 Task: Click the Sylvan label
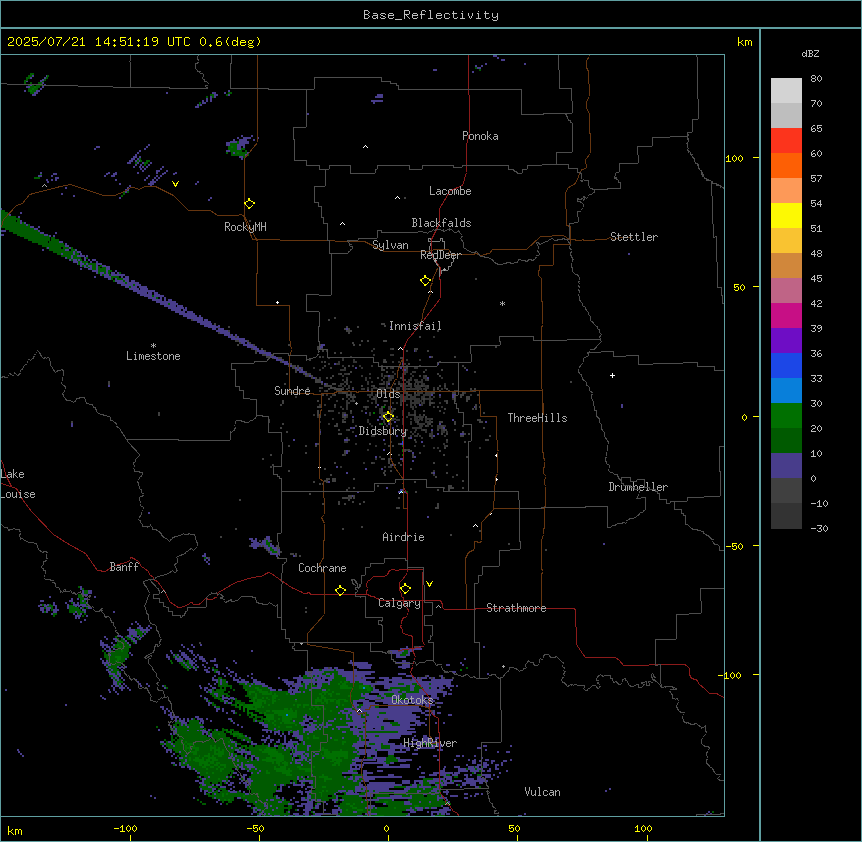tap(390, 245)
